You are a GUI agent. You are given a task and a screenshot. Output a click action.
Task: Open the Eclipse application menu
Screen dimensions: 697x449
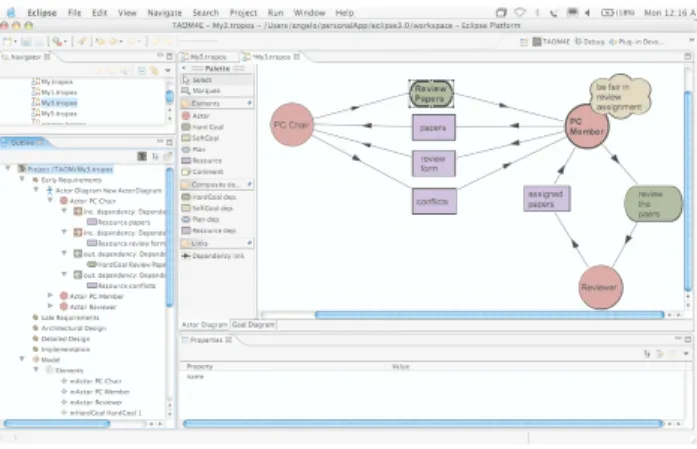42,13
